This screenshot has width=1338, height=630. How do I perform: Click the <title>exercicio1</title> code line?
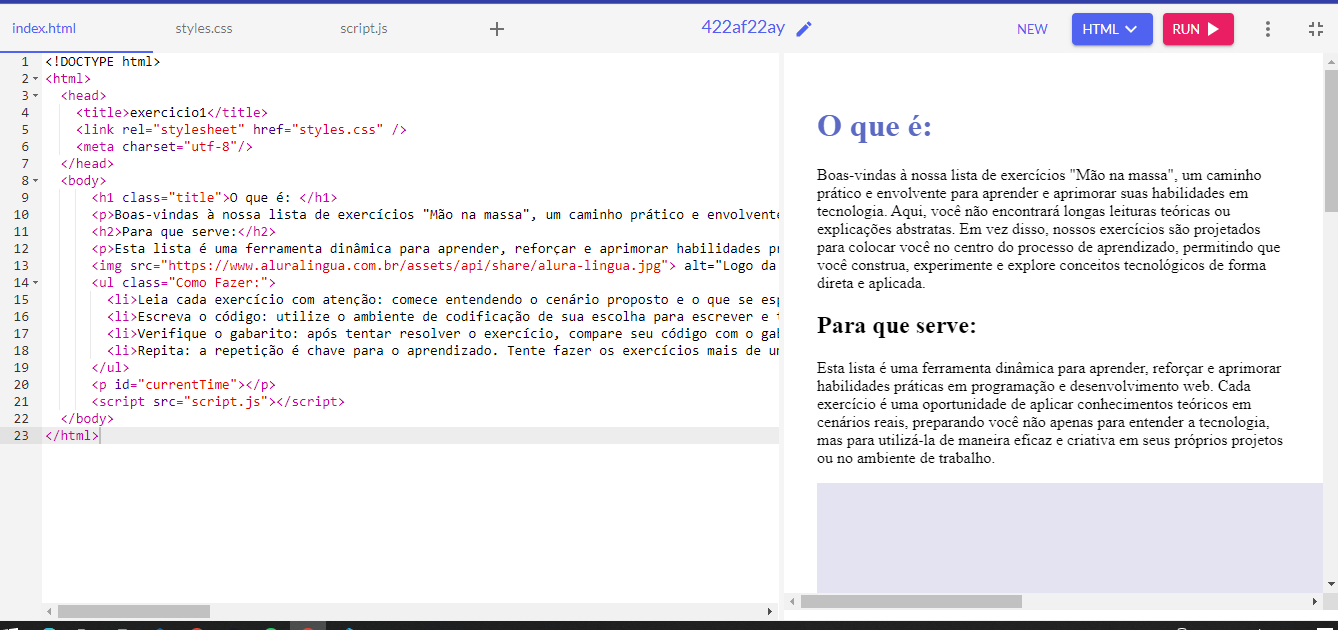[172, 113]
